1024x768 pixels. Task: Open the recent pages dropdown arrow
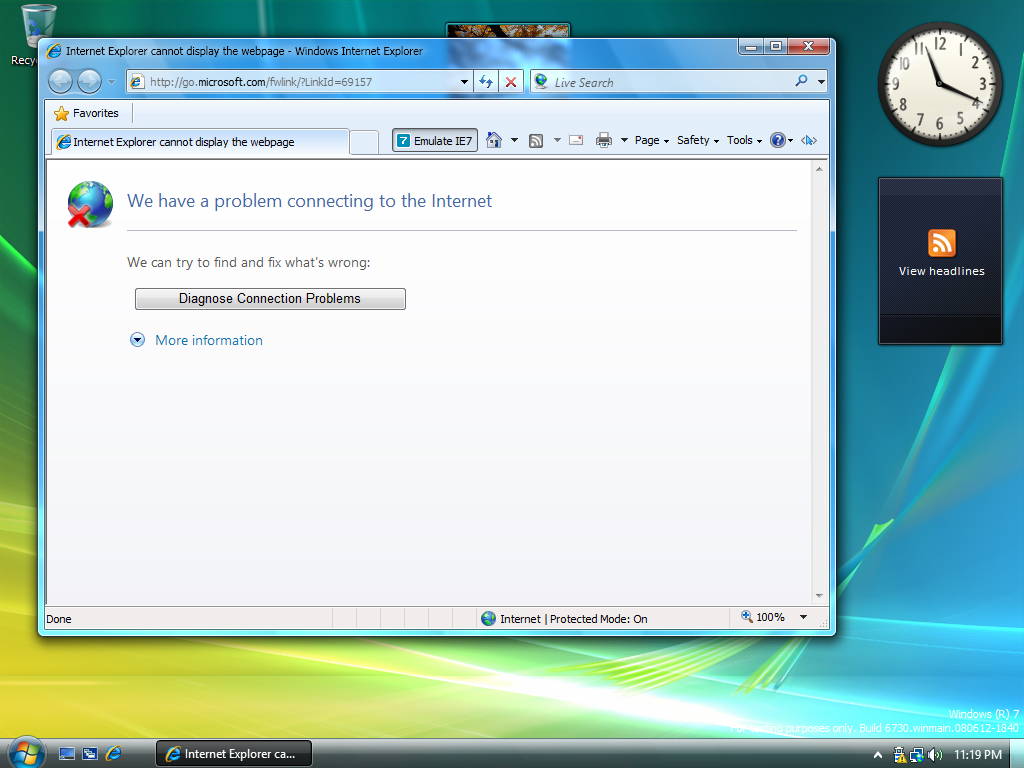click(x=111, y=82)
